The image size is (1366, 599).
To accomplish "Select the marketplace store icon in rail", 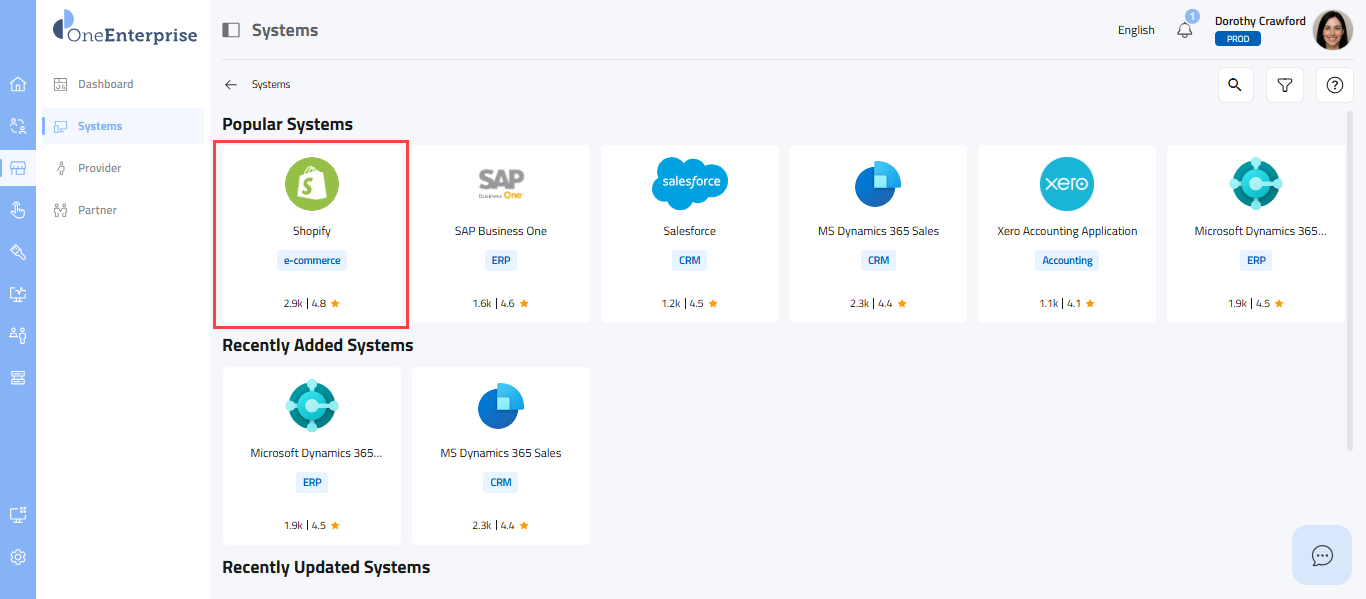I will tap(18, 167).
